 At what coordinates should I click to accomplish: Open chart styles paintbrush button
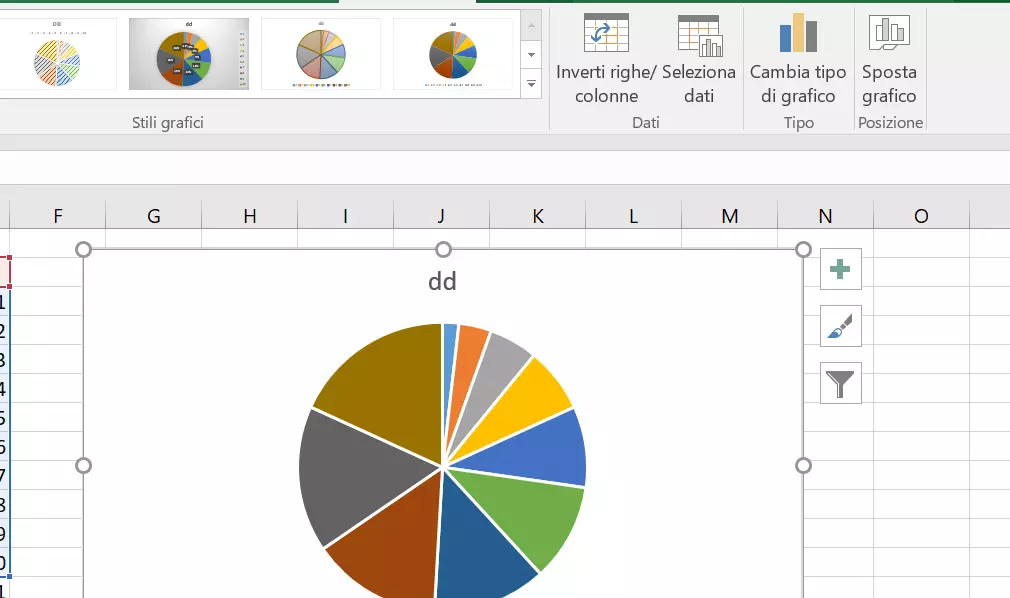tap(841, 326)
